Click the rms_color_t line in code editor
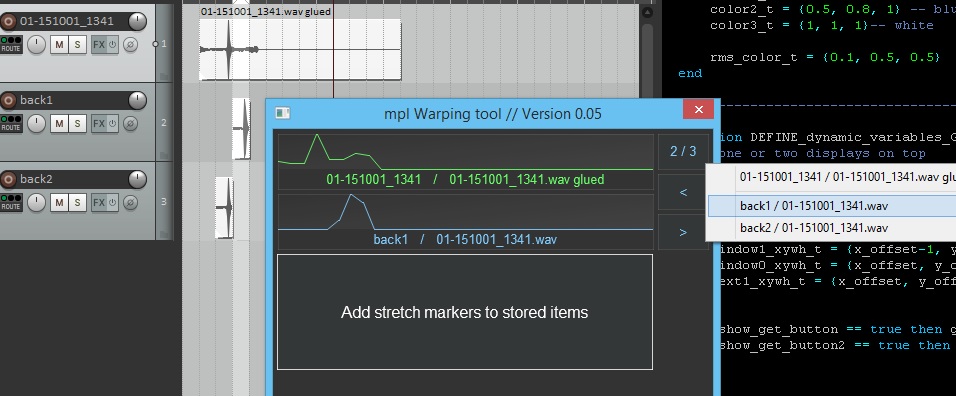Viewport: 956px width, 396px height. 825,57
